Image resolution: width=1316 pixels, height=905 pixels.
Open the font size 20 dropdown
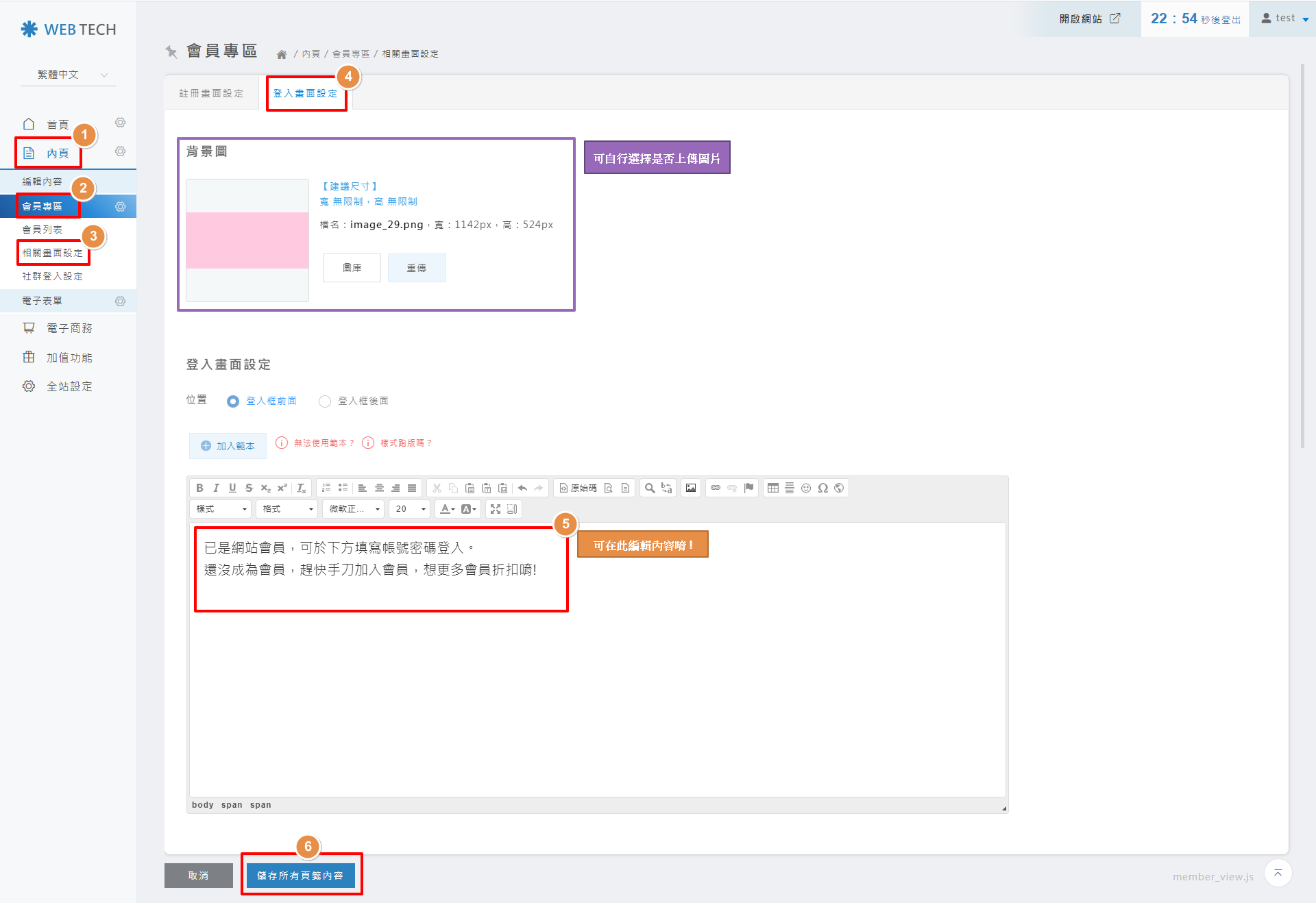(x=410, y=508)
